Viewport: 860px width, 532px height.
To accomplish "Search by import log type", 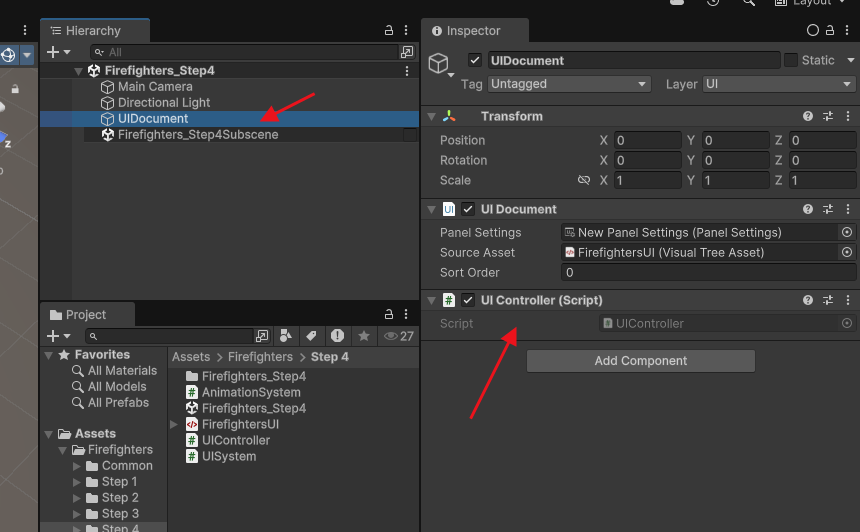I will [x=337, y=336].
